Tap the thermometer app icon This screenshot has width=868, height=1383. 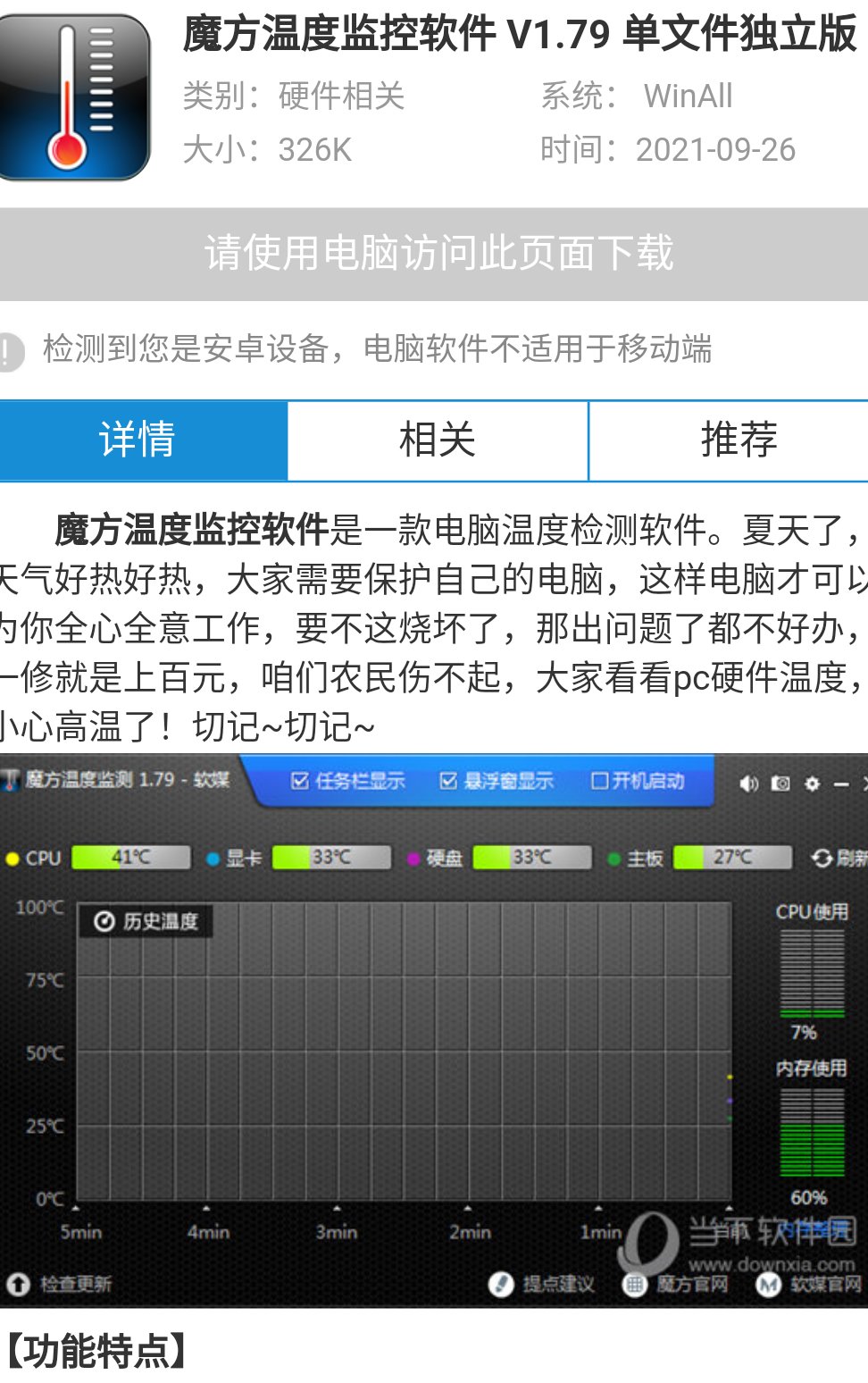tap(73, 96)
